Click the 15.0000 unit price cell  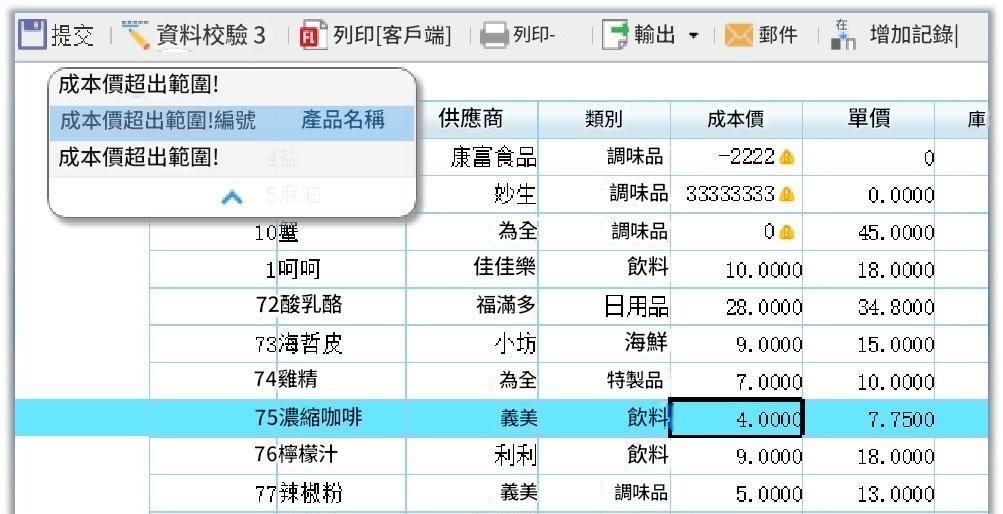pos(869,345)
